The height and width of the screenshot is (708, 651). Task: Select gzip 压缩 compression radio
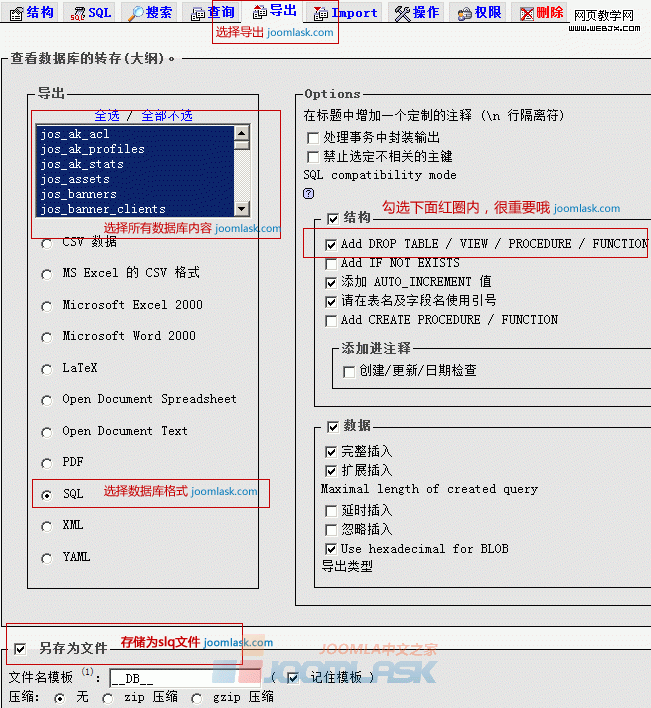196,699
